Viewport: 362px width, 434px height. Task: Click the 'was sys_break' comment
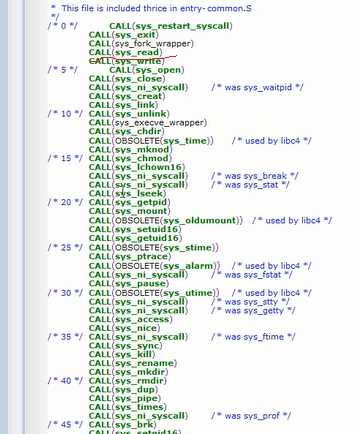[x=255, y=176]
